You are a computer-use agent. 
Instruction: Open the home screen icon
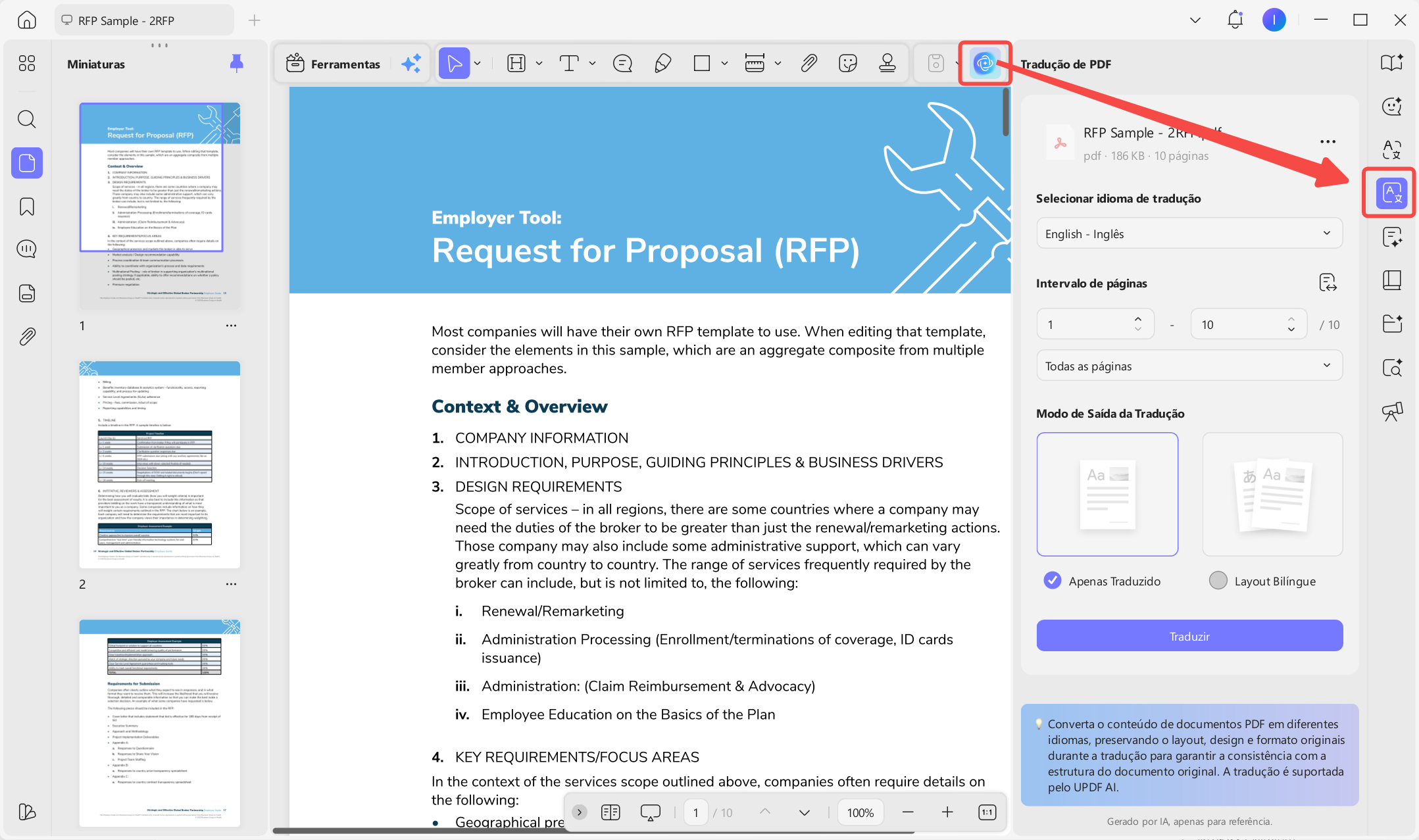click(27, 20)
